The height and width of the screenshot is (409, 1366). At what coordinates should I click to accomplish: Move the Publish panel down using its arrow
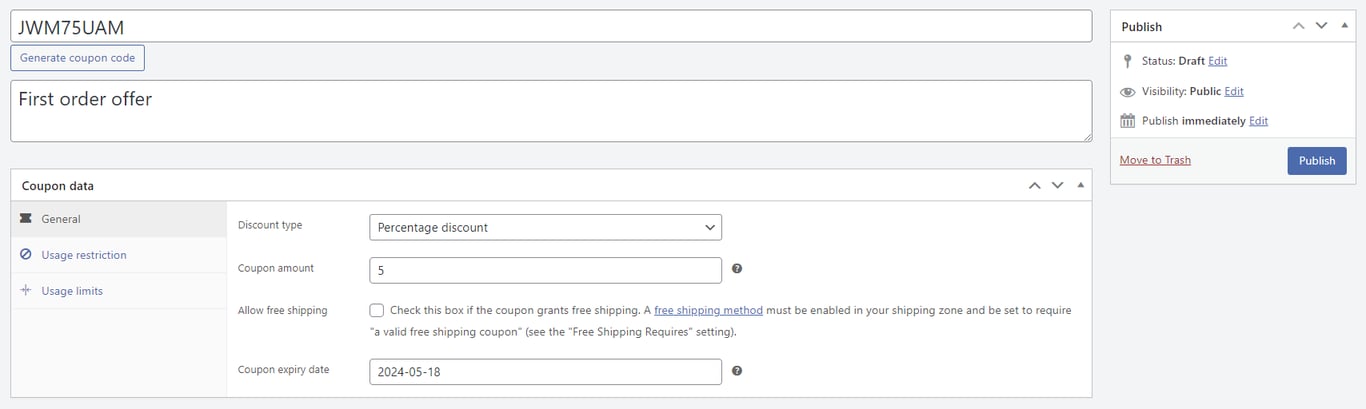point(1321,26)
